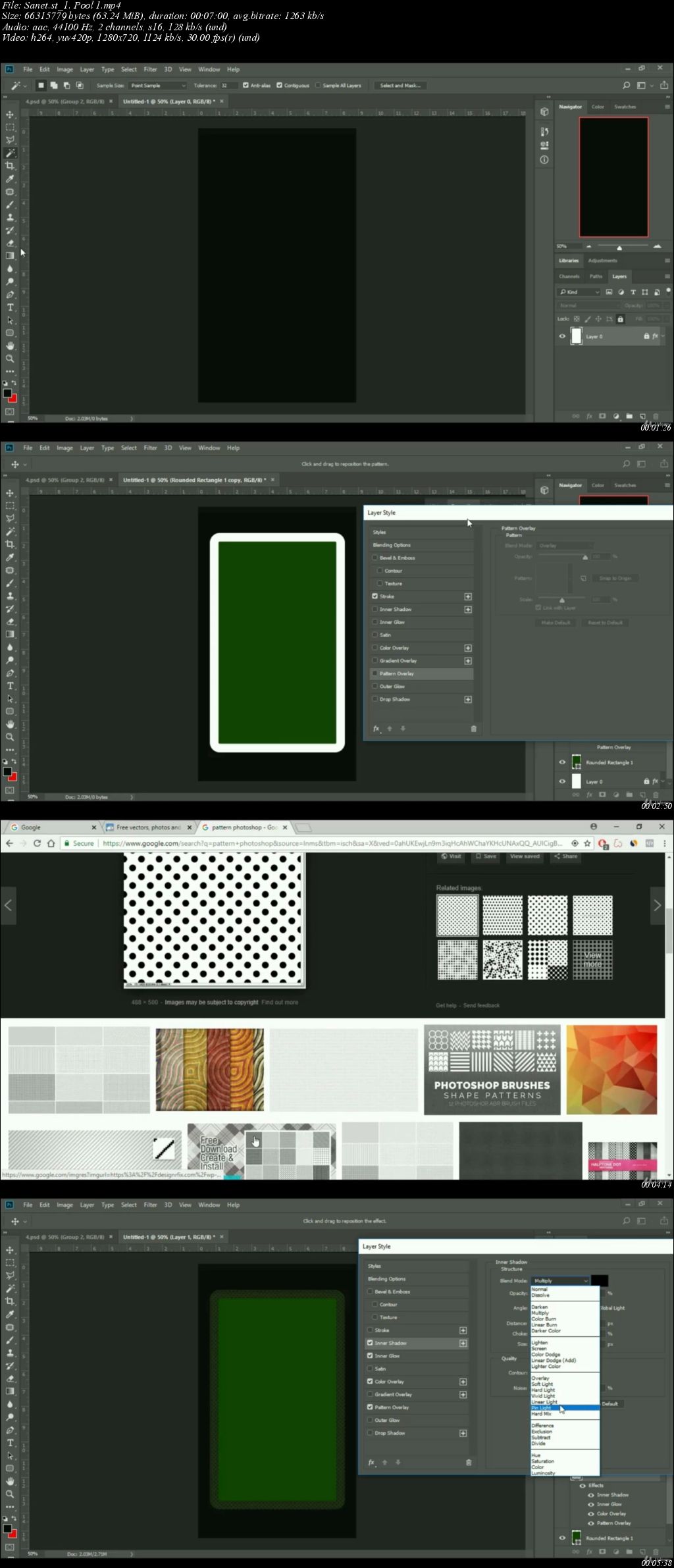Add another Drop Shadow with plus in 00:05:38 dialog
Image resolution: width=674 pixels, height=1568 pixels.
(x=463, y=1432)
